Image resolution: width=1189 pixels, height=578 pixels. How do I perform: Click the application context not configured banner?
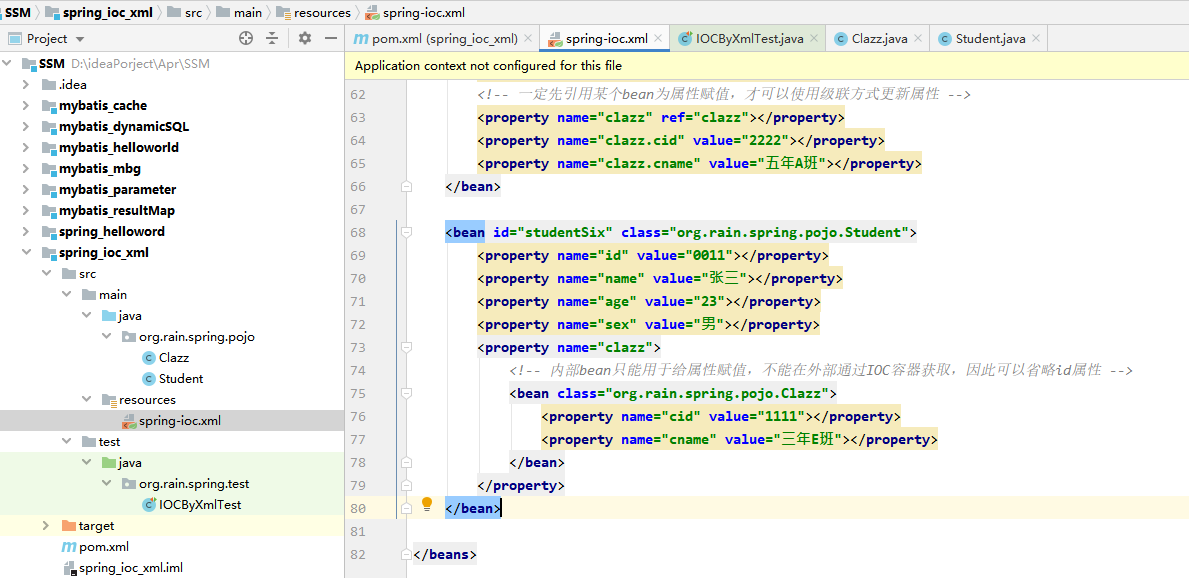(767, 66)
